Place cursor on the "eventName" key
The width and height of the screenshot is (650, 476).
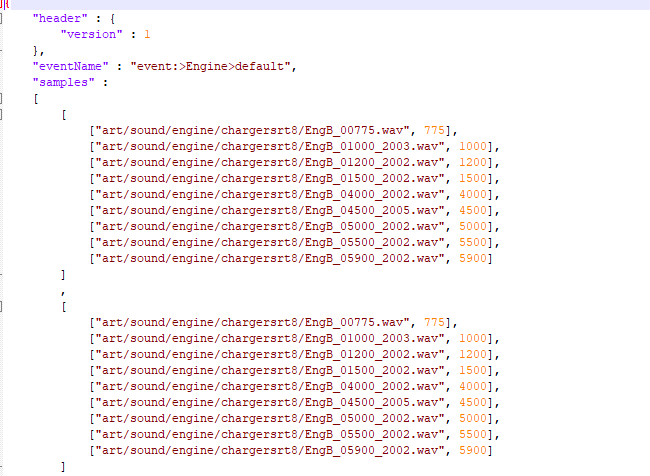tap(70, 66)
